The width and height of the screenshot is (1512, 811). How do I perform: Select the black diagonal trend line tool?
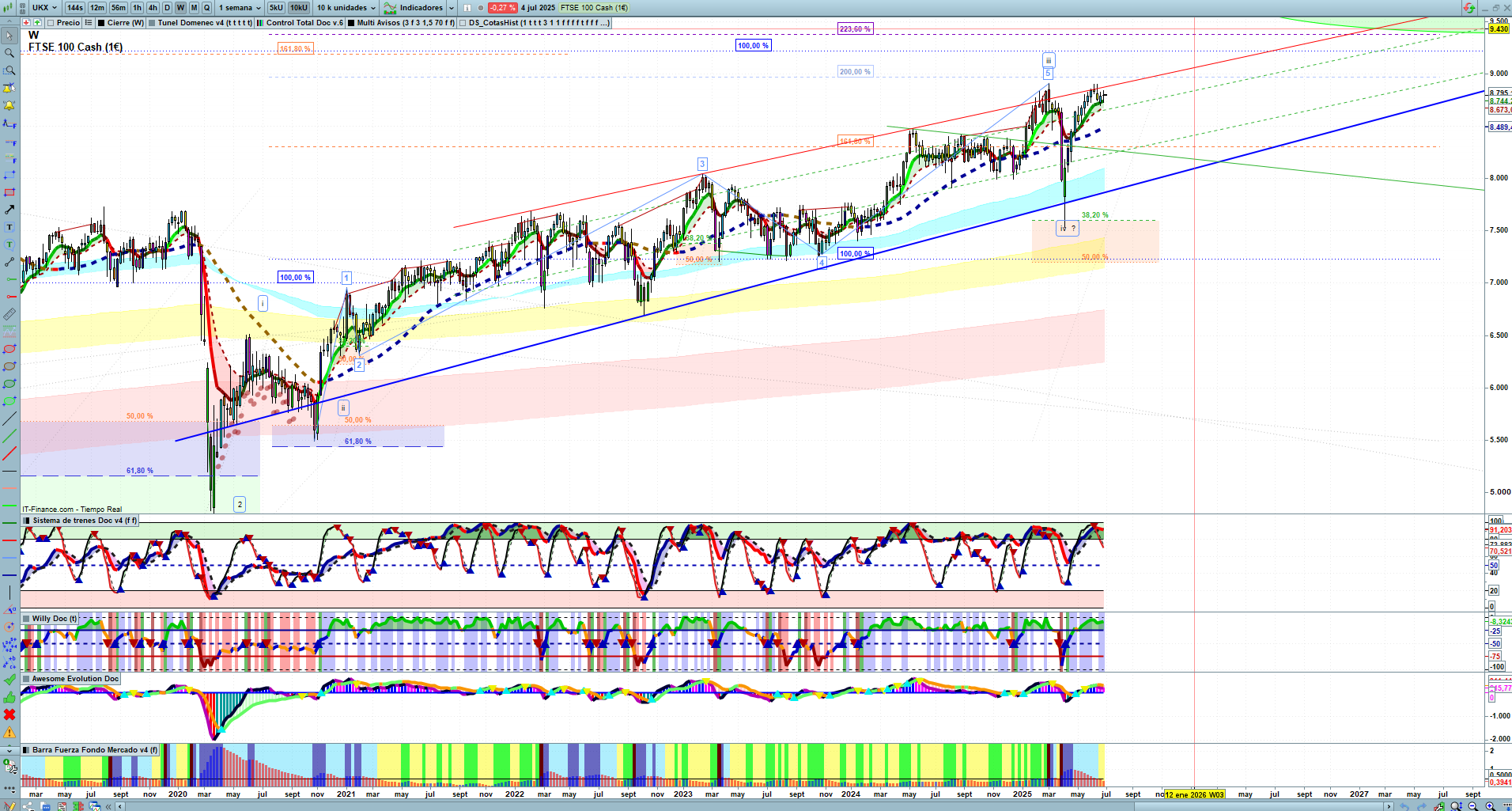(x=9, y=419)
